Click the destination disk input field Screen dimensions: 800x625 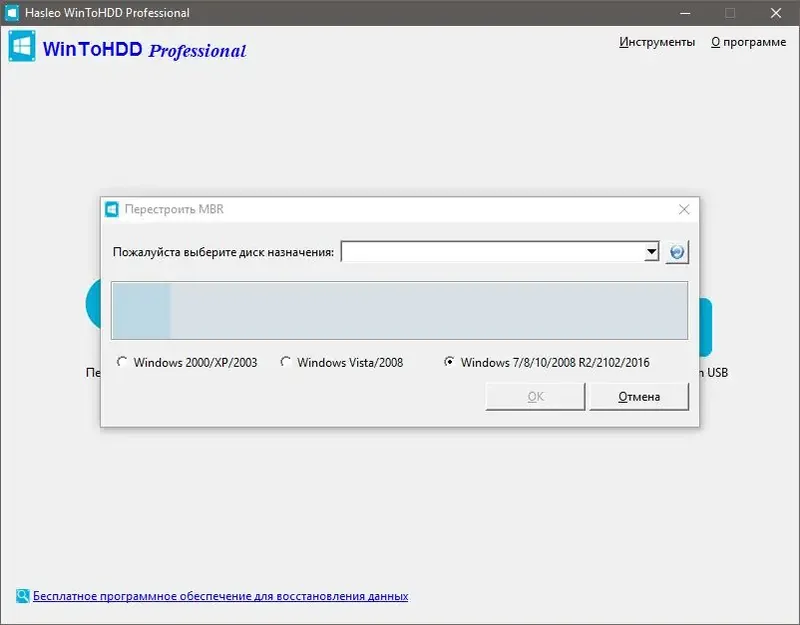pos(490,251)
